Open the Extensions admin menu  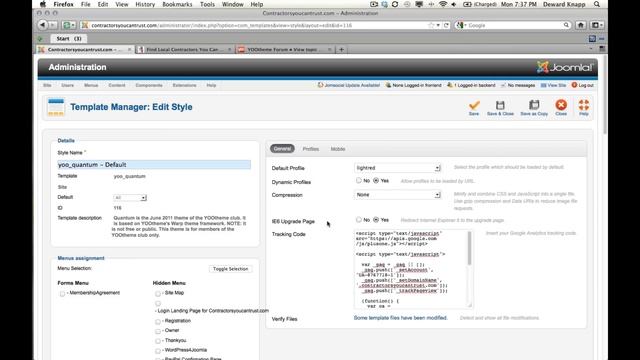point(184,85)
